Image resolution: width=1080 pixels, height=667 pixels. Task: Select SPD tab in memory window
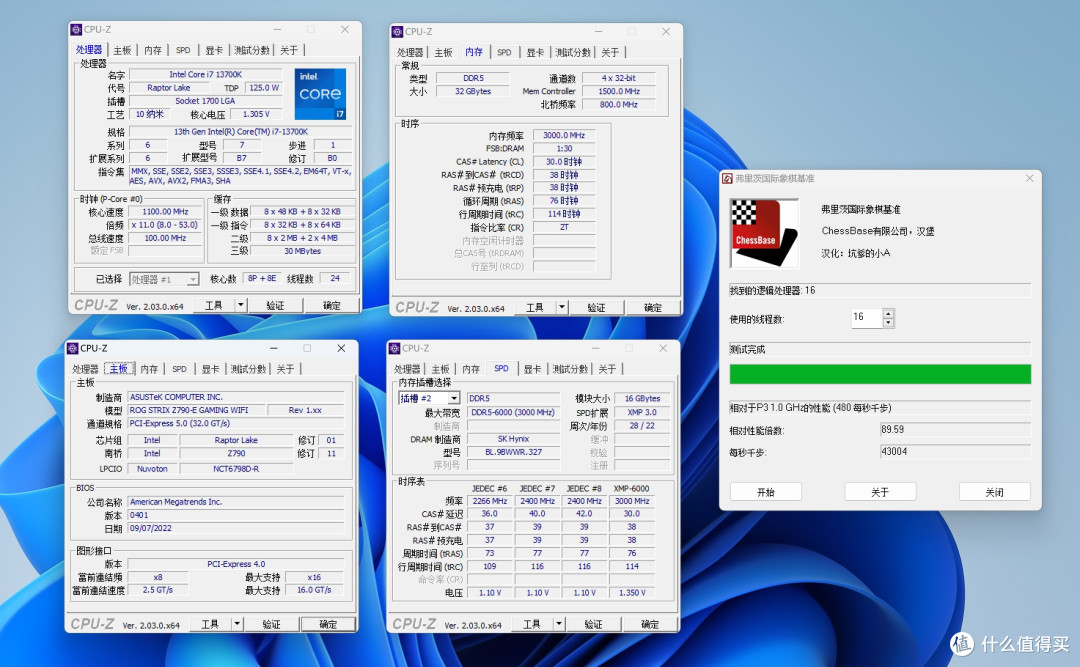504,52
